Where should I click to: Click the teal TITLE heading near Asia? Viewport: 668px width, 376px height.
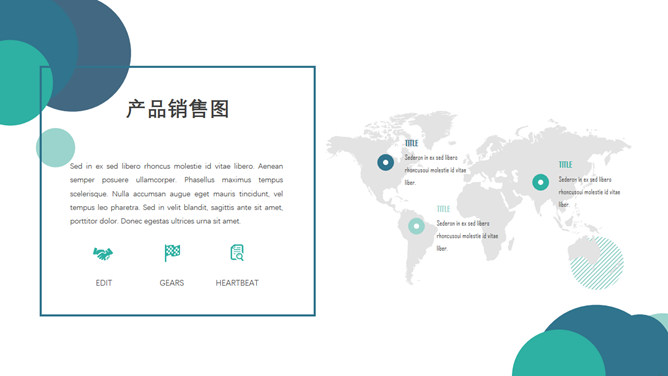[565, 165]
